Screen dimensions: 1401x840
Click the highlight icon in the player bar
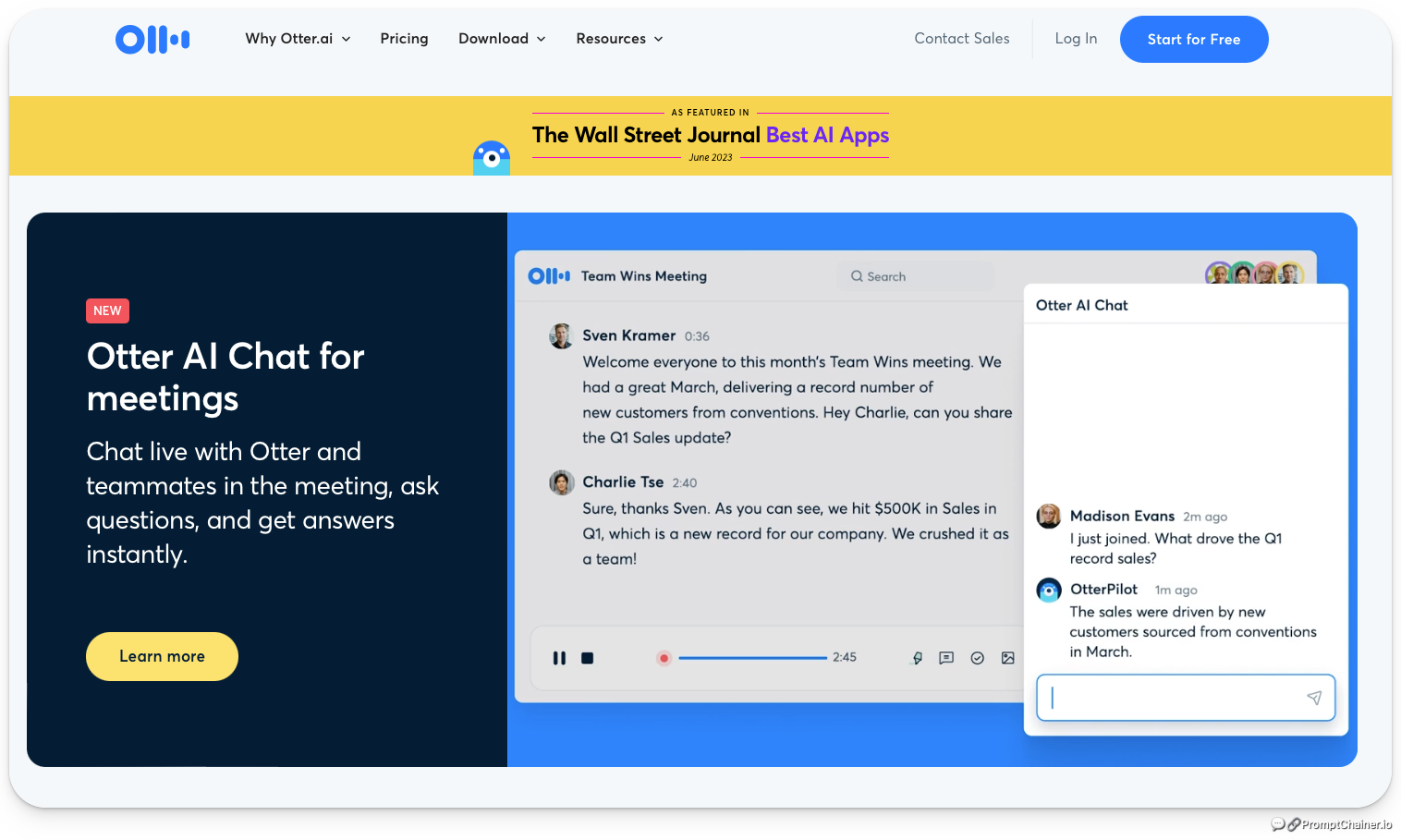917,658
